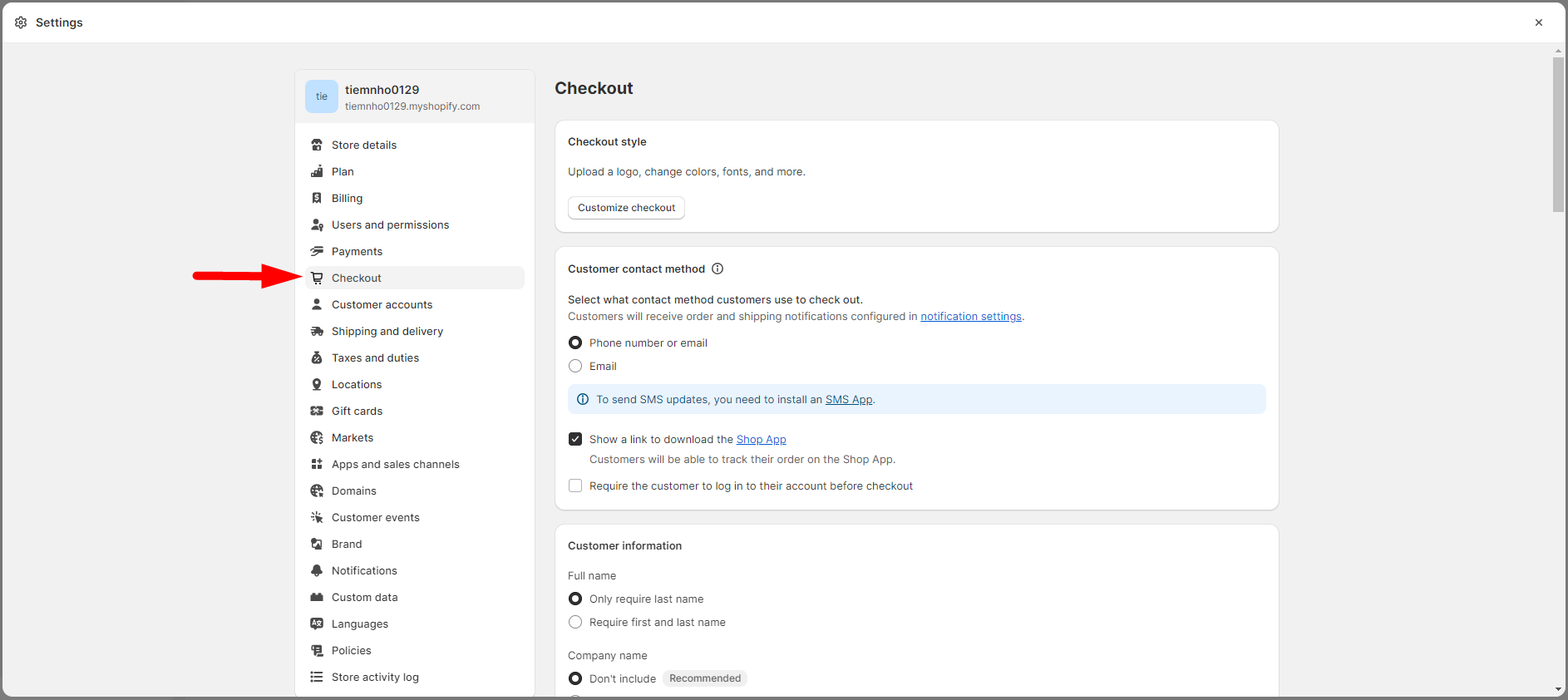The width and height of the screenshot is (1568, 700).
Task: Open Shipping and delivery settings
Action: click(415, 331)
